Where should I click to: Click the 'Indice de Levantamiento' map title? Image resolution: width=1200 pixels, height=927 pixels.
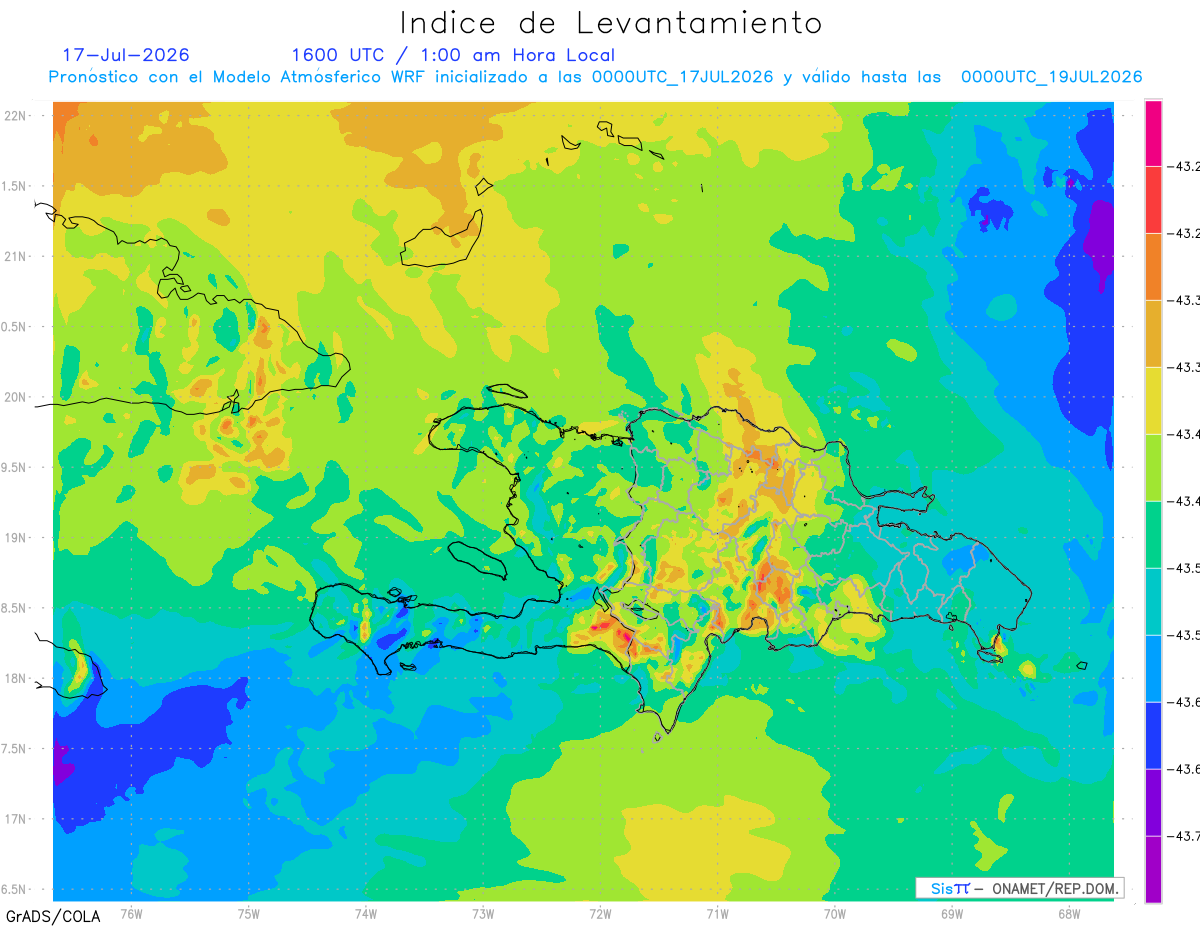610,23
